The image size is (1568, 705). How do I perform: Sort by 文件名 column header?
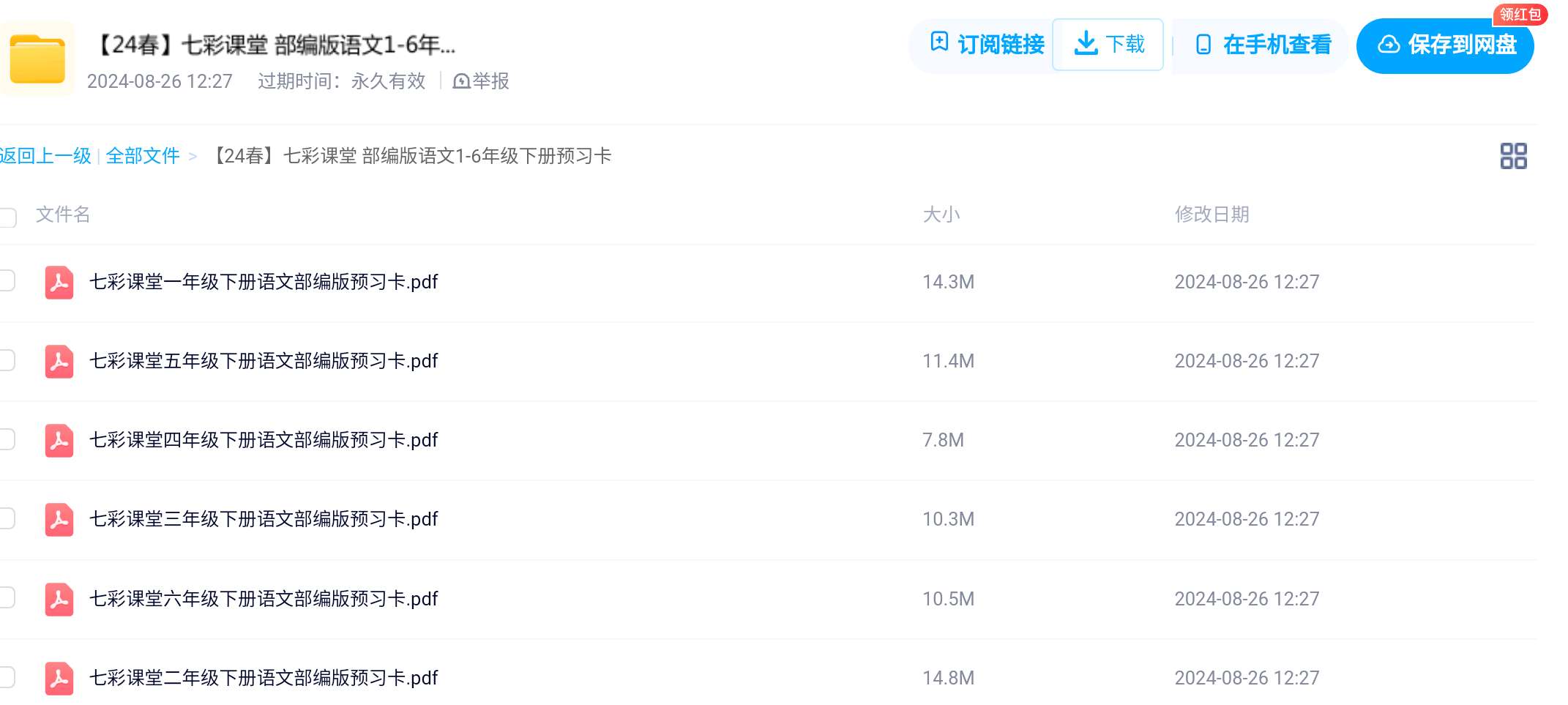(63, 215)
